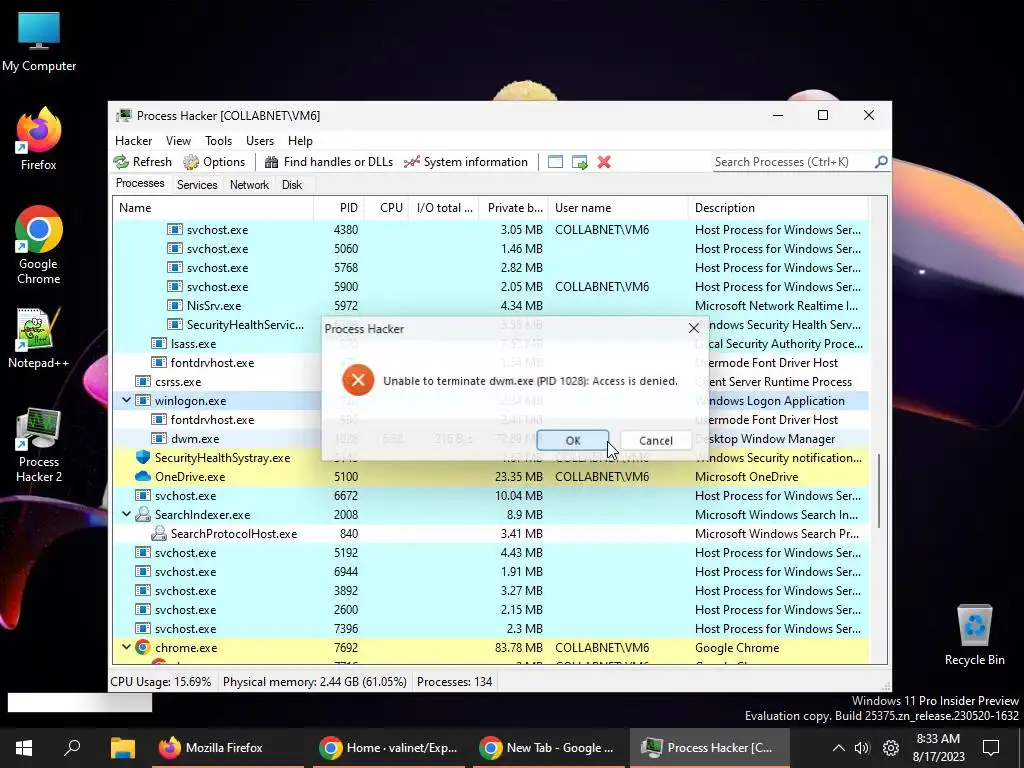The image size is (1024, 768).
Task: Open the Tools menu
Action: (x=218, y=141)
